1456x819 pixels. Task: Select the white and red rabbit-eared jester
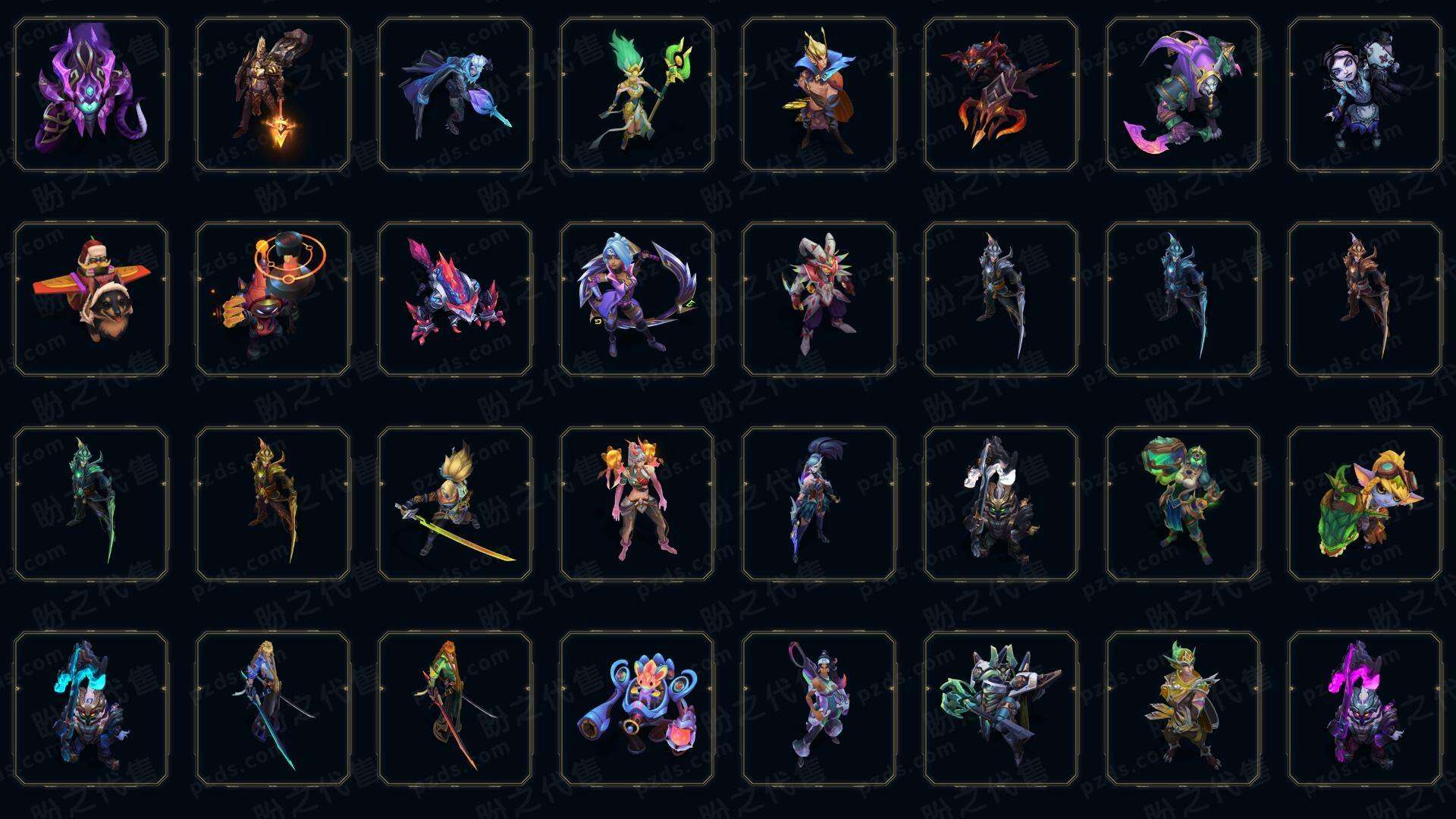pos(819,299)
